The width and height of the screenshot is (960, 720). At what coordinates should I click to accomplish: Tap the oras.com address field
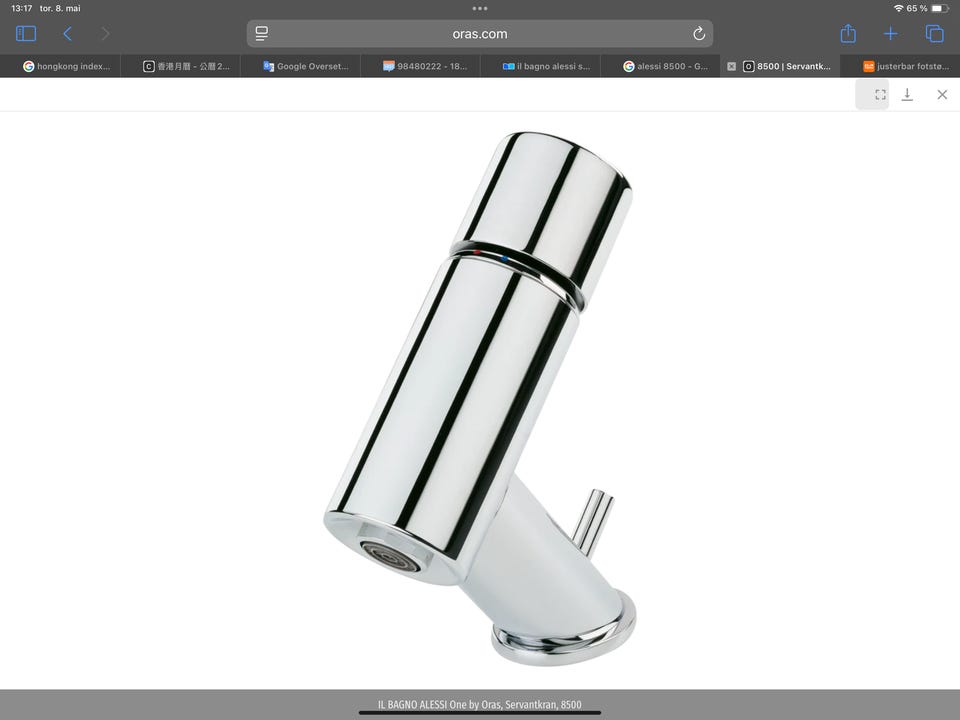tap(480, 34)
